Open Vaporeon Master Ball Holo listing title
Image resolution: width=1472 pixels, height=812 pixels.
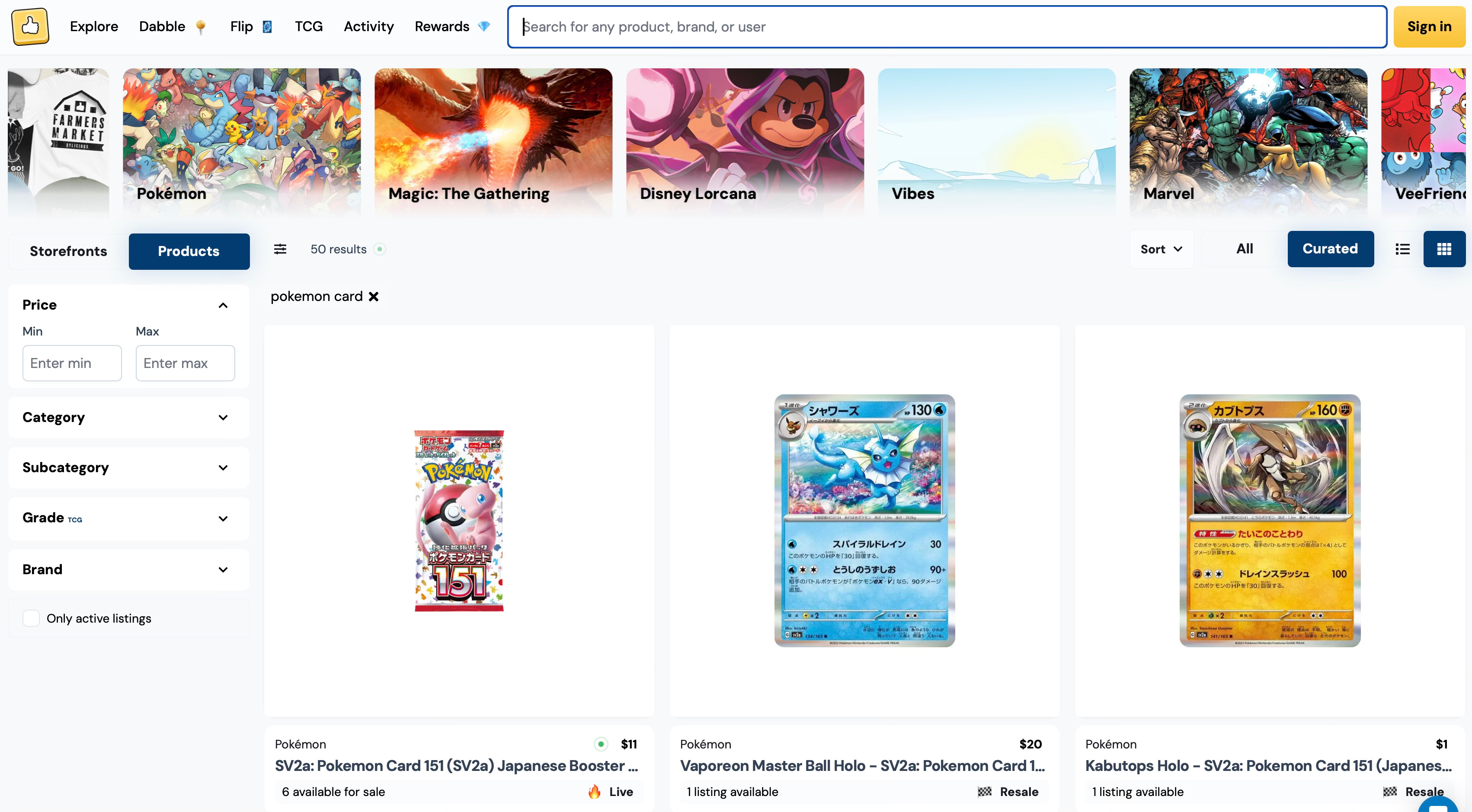[x=862, y=766]
